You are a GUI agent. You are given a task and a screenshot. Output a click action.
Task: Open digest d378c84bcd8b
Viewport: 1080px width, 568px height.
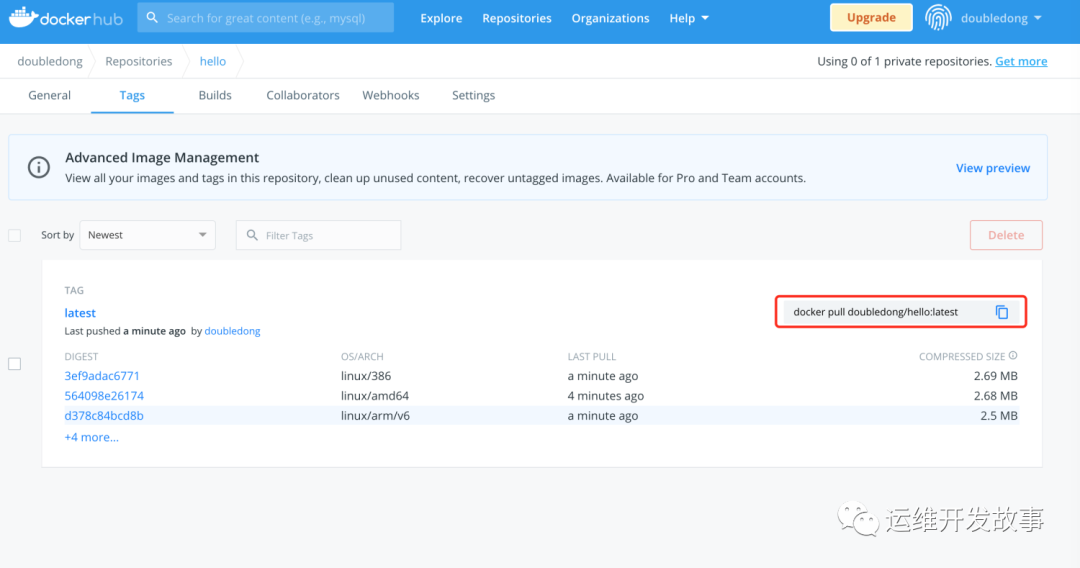[104, 416]
